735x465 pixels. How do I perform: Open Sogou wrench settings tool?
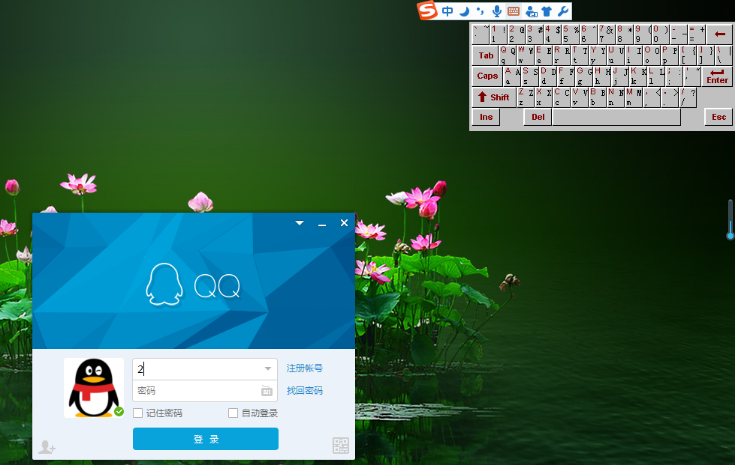click(562, 11)
